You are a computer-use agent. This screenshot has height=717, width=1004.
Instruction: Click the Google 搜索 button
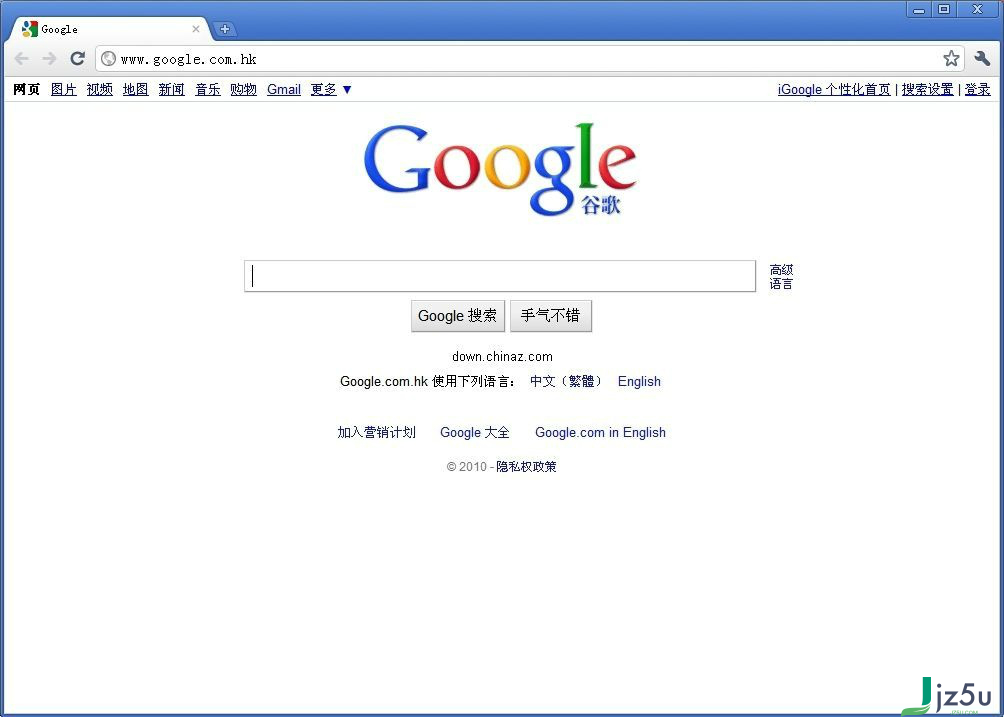458,316
